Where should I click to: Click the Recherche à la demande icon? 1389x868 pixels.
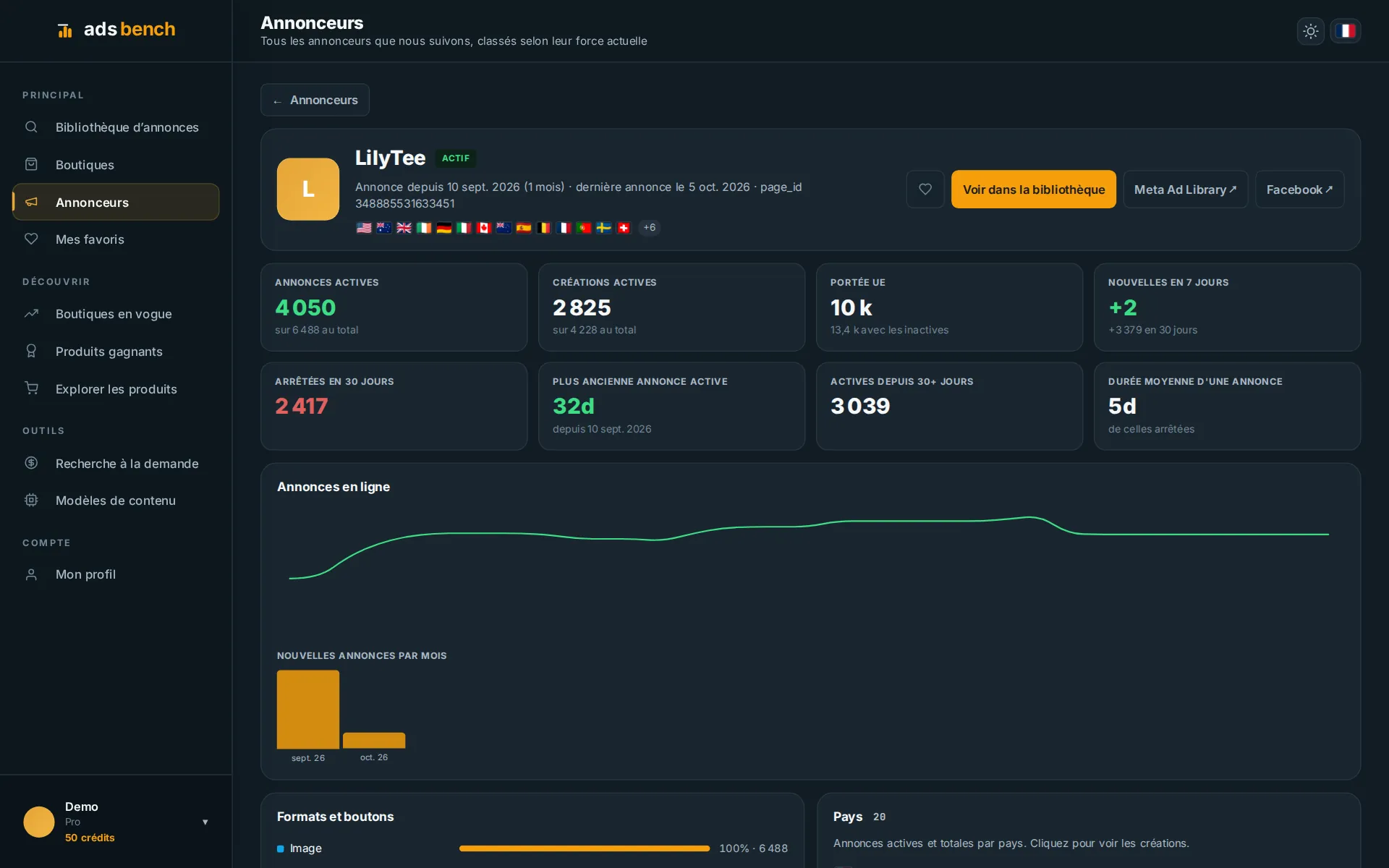[x=31, y=463]
